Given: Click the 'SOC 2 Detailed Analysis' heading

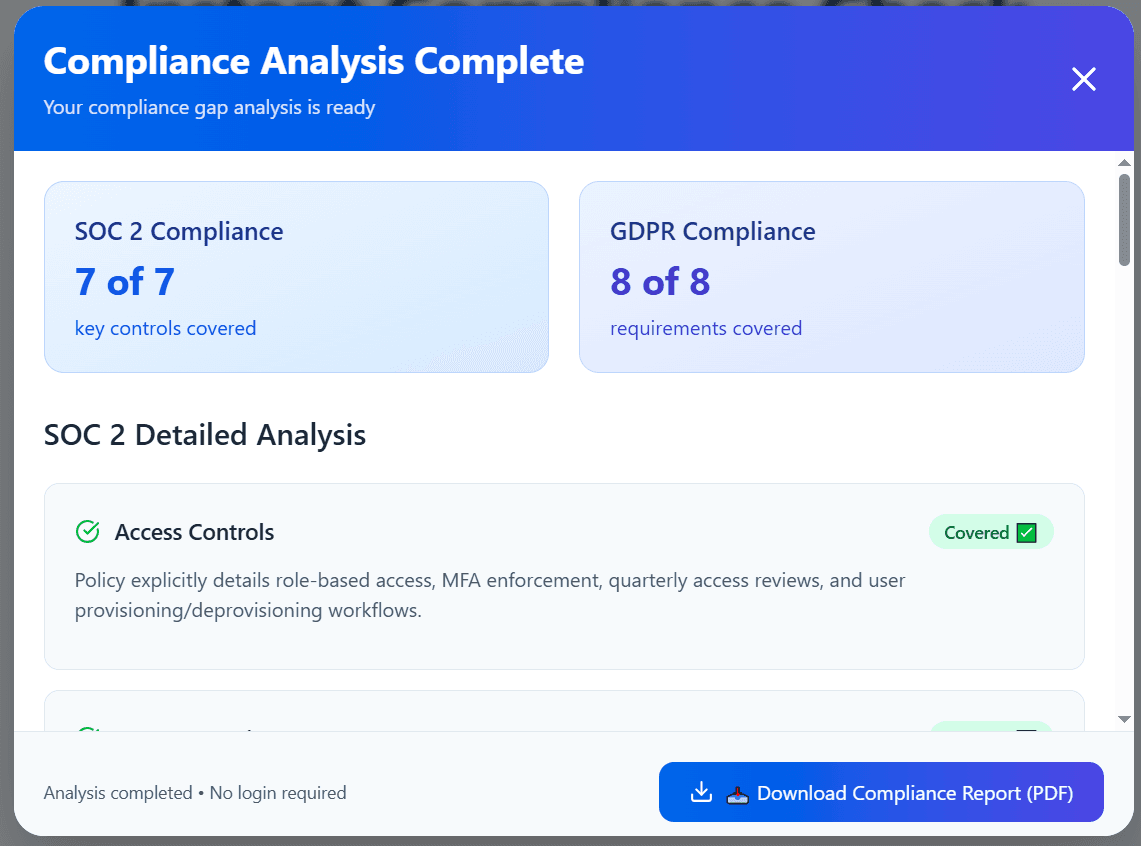Looking at the screenshot, I should click(205, 435).
